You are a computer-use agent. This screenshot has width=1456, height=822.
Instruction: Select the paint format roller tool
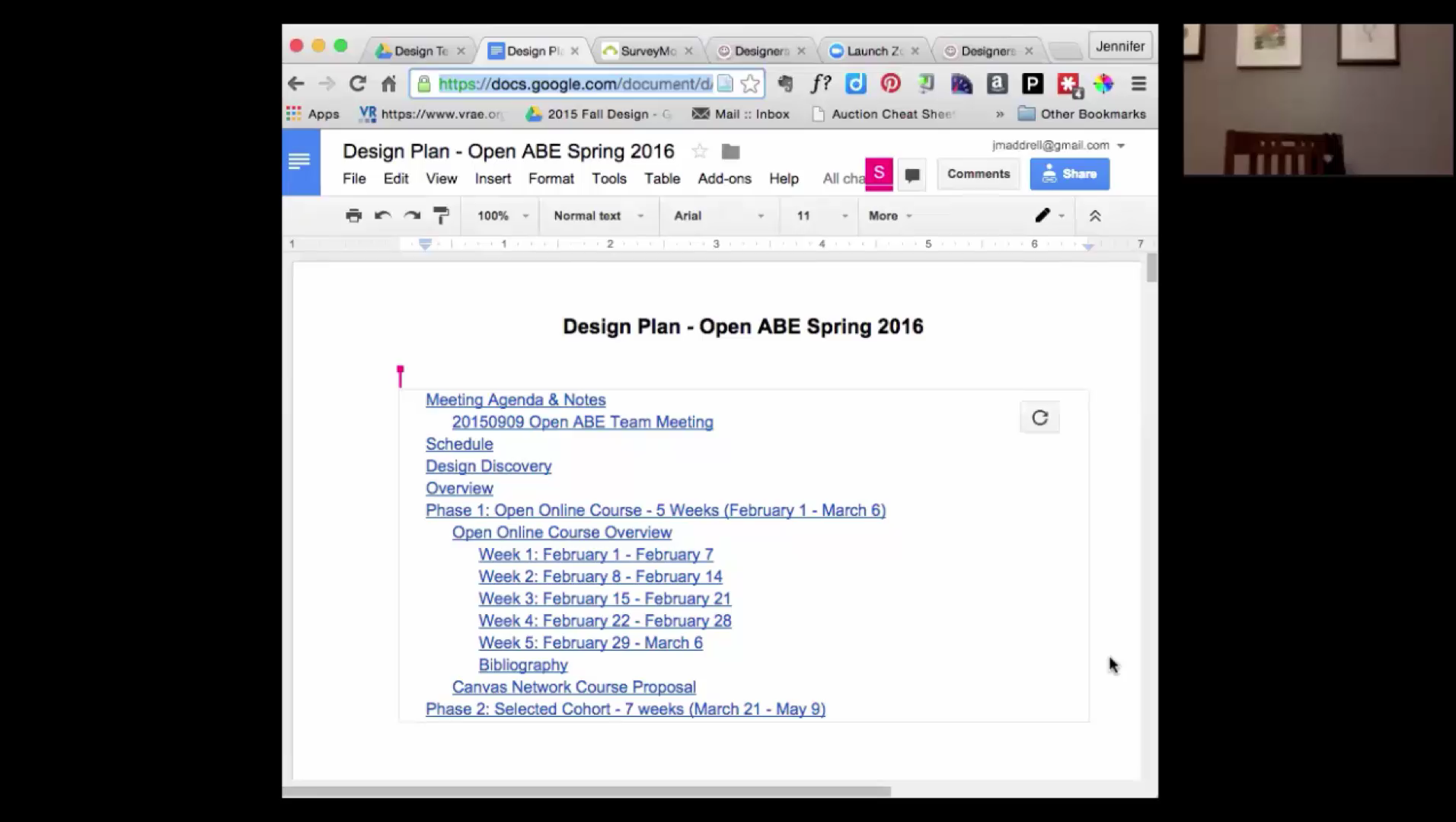pos(441,216)
